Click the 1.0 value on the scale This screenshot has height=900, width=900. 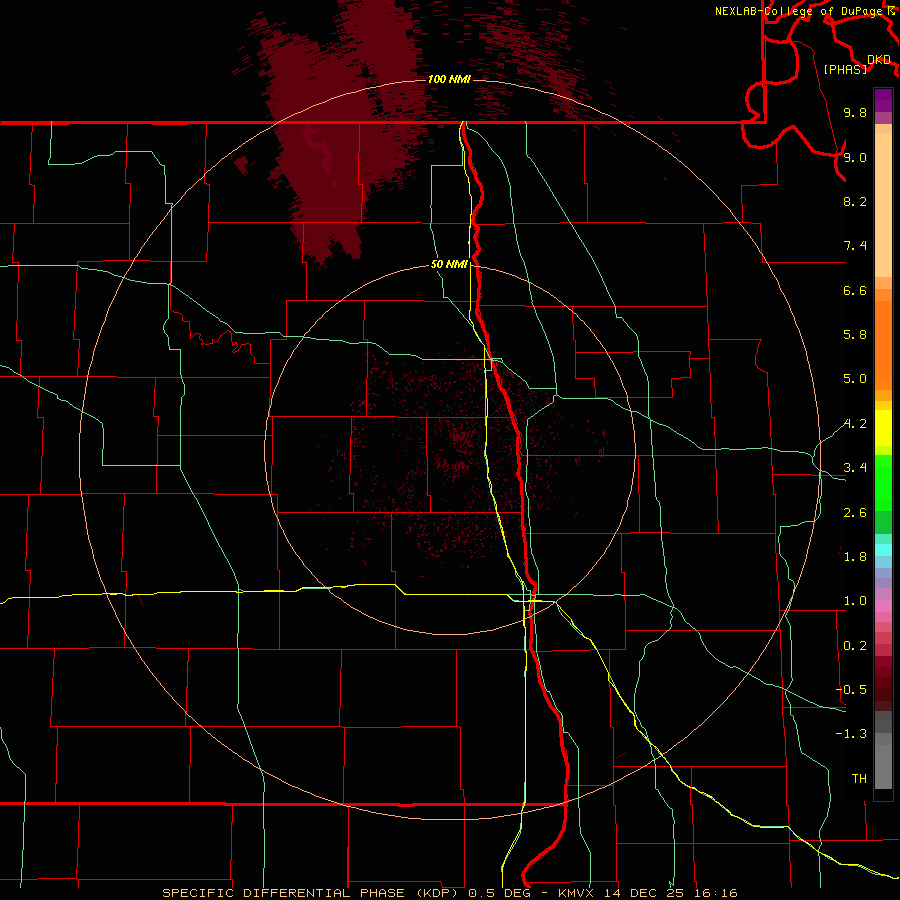pyautogui.click(x=855, y=601)
